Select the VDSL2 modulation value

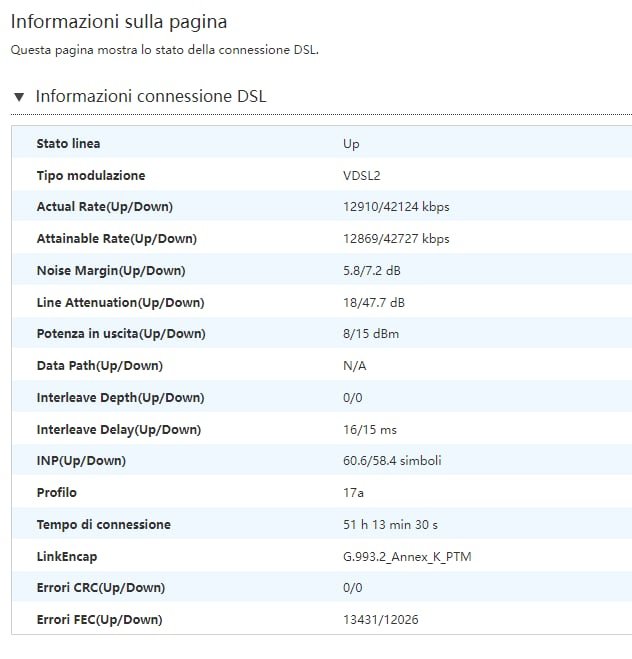coord(362,176)
